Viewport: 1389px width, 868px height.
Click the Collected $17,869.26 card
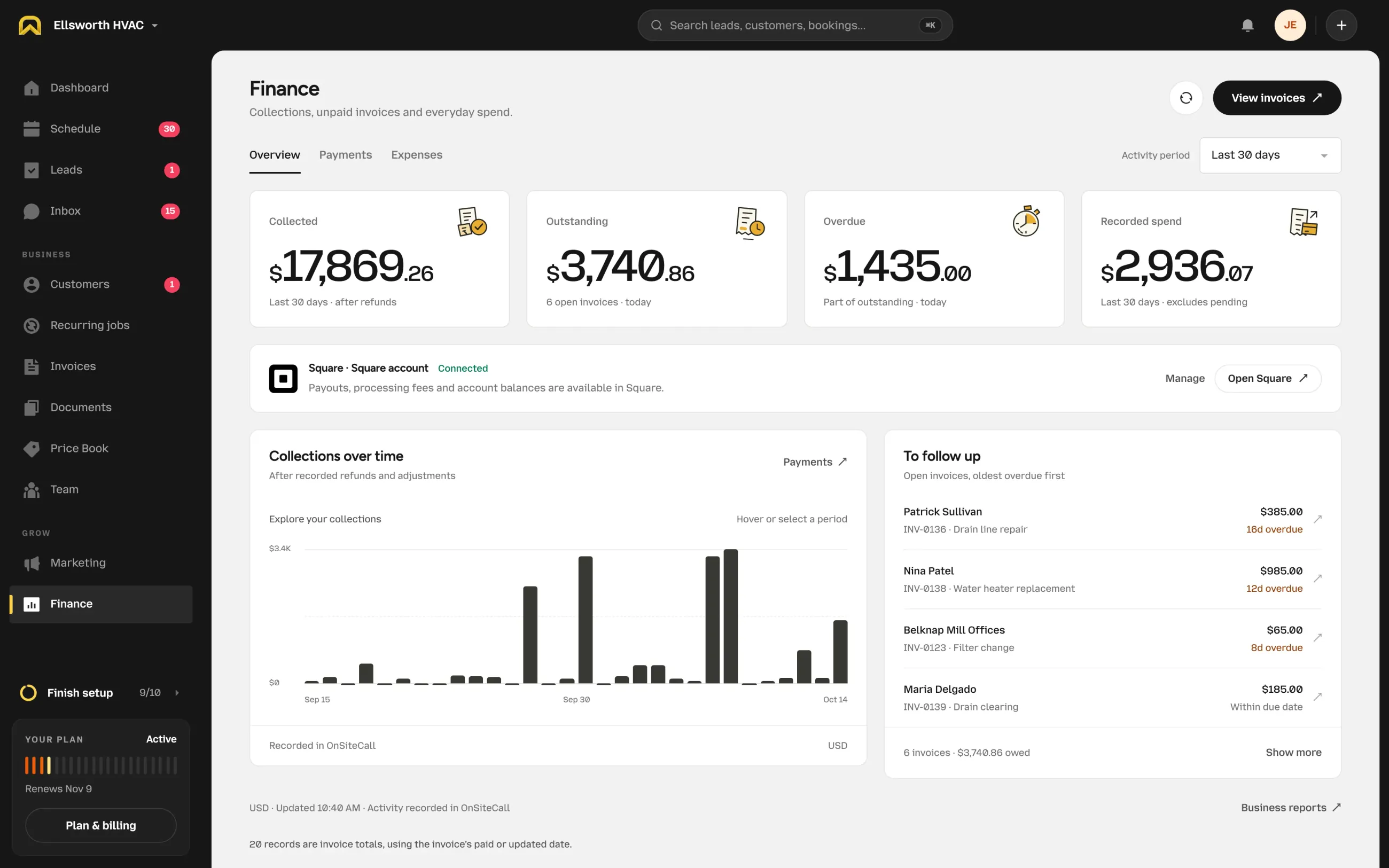pyautogui.click(x=379, y=259)
